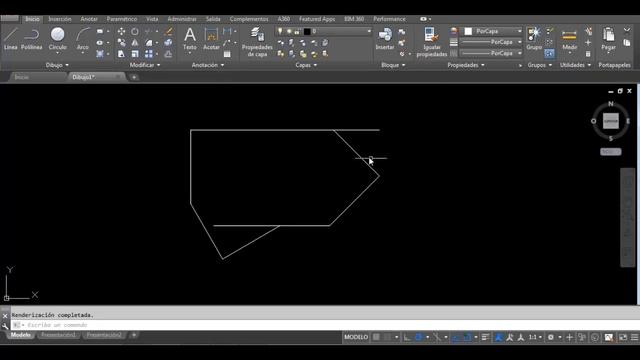Expand the Dibujo panel
Screen dimensions: 640x360
point(57,65)
